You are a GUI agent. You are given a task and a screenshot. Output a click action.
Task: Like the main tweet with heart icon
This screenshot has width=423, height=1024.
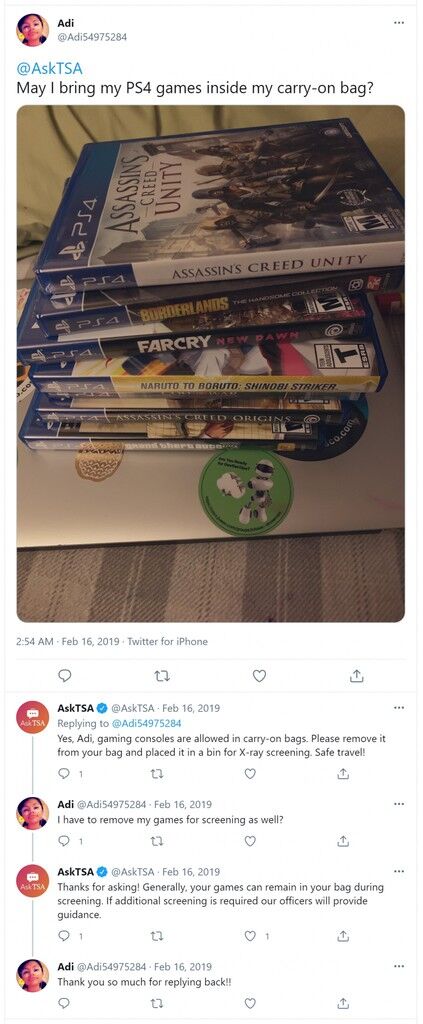tap(259, 676)
